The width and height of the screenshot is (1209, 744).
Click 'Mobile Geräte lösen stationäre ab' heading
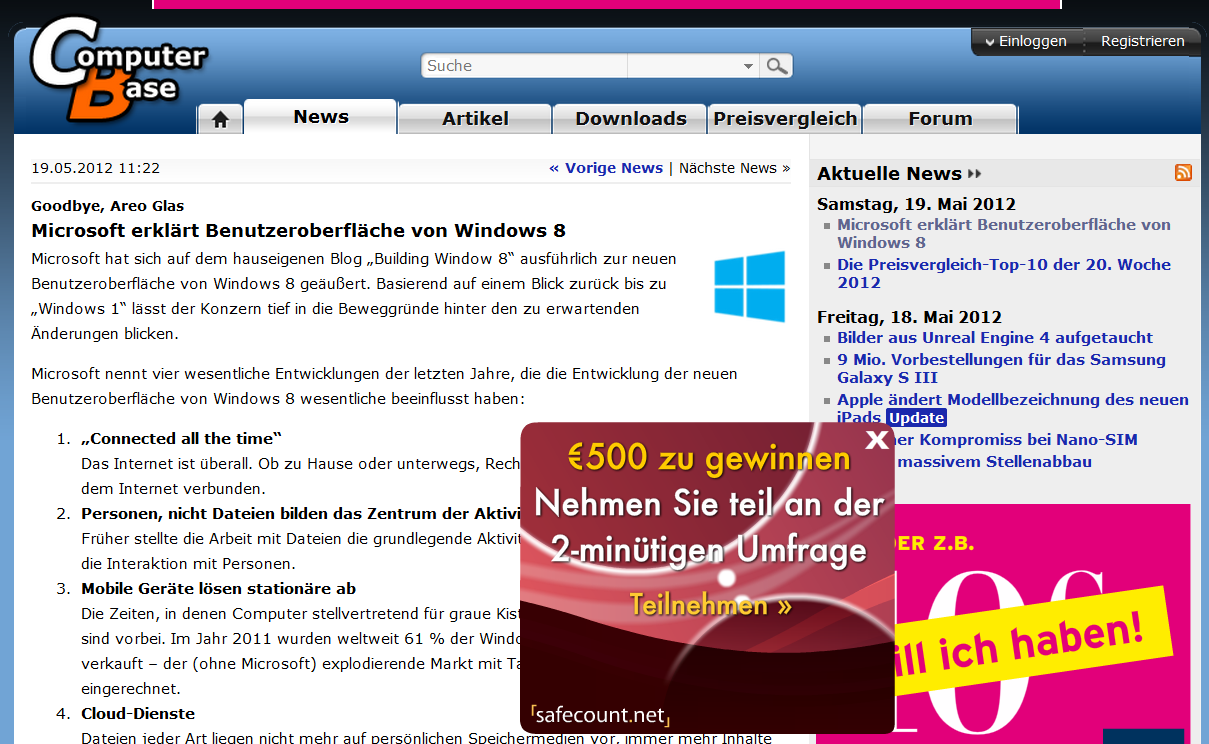(x=218, y=589)
